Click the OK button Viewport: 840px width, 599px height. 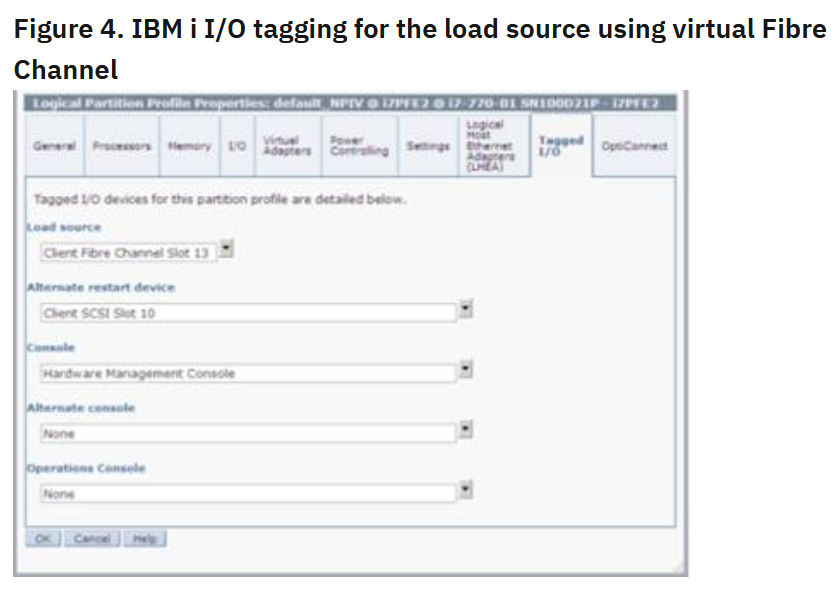click(x=43, y=538)
